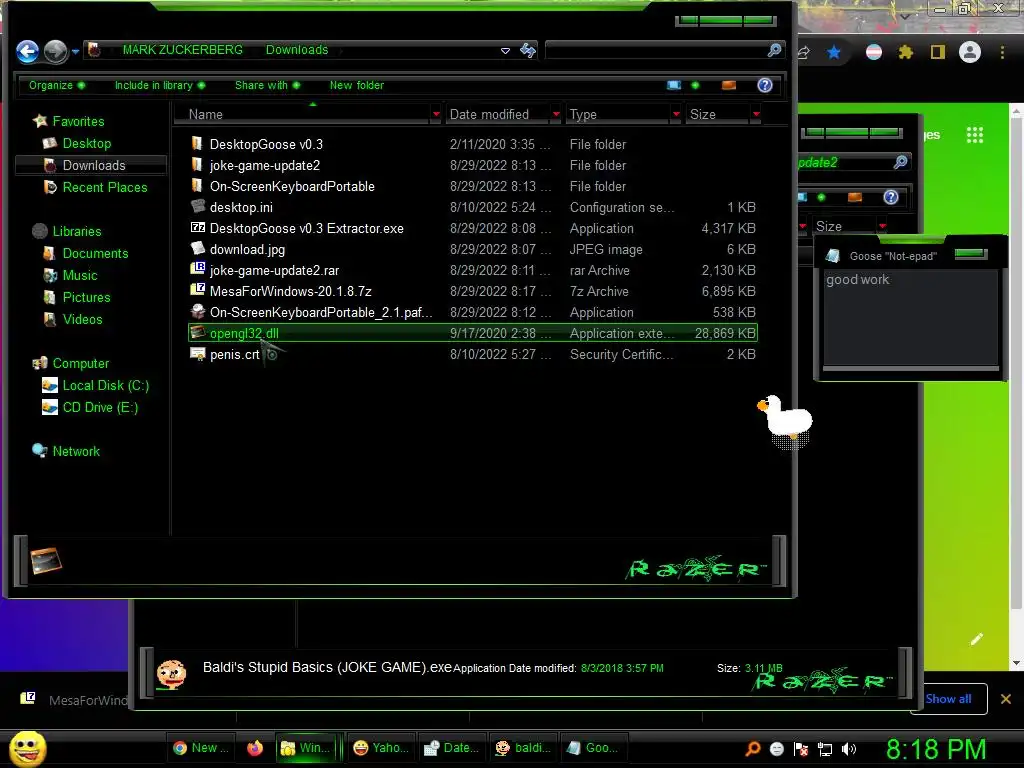
Task: Open Start menu smiley button
Action: point(28,748)
